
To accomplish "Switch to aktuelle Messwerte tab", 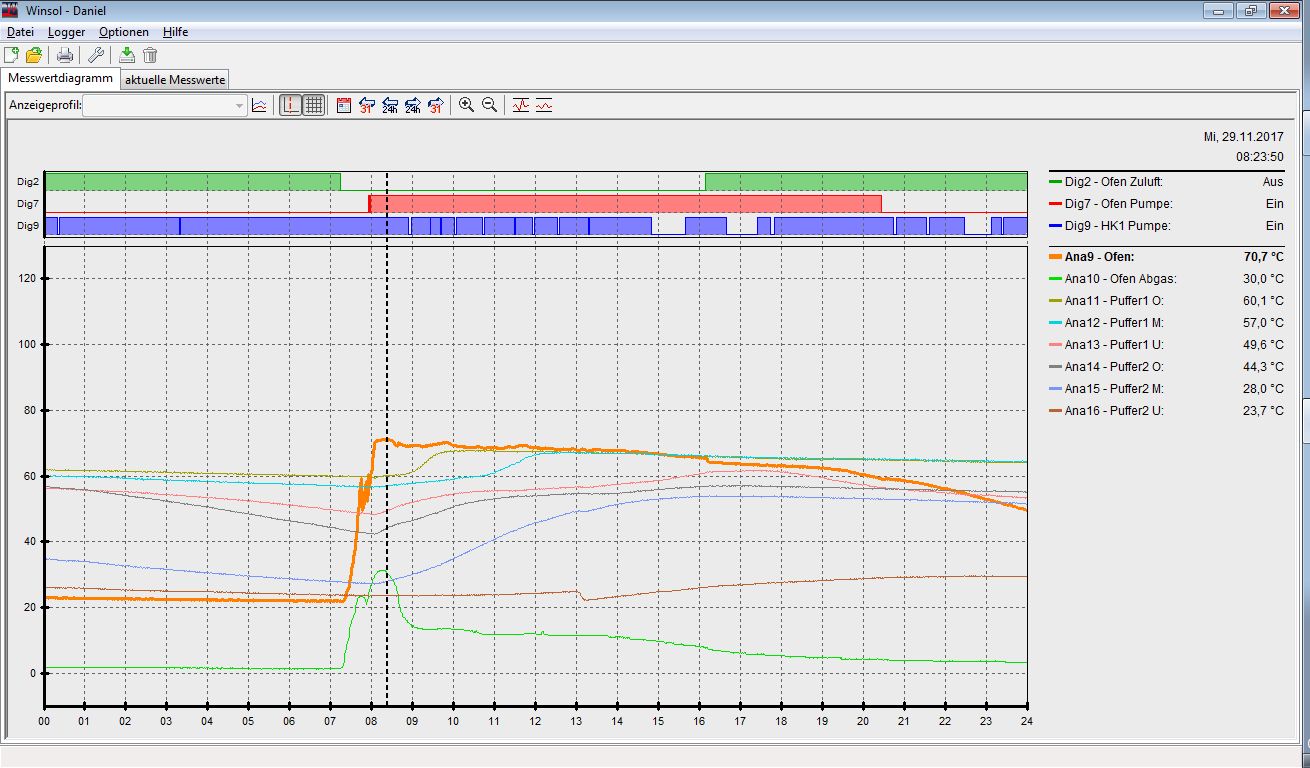I will pyautogui.click(x=176, y=80).
